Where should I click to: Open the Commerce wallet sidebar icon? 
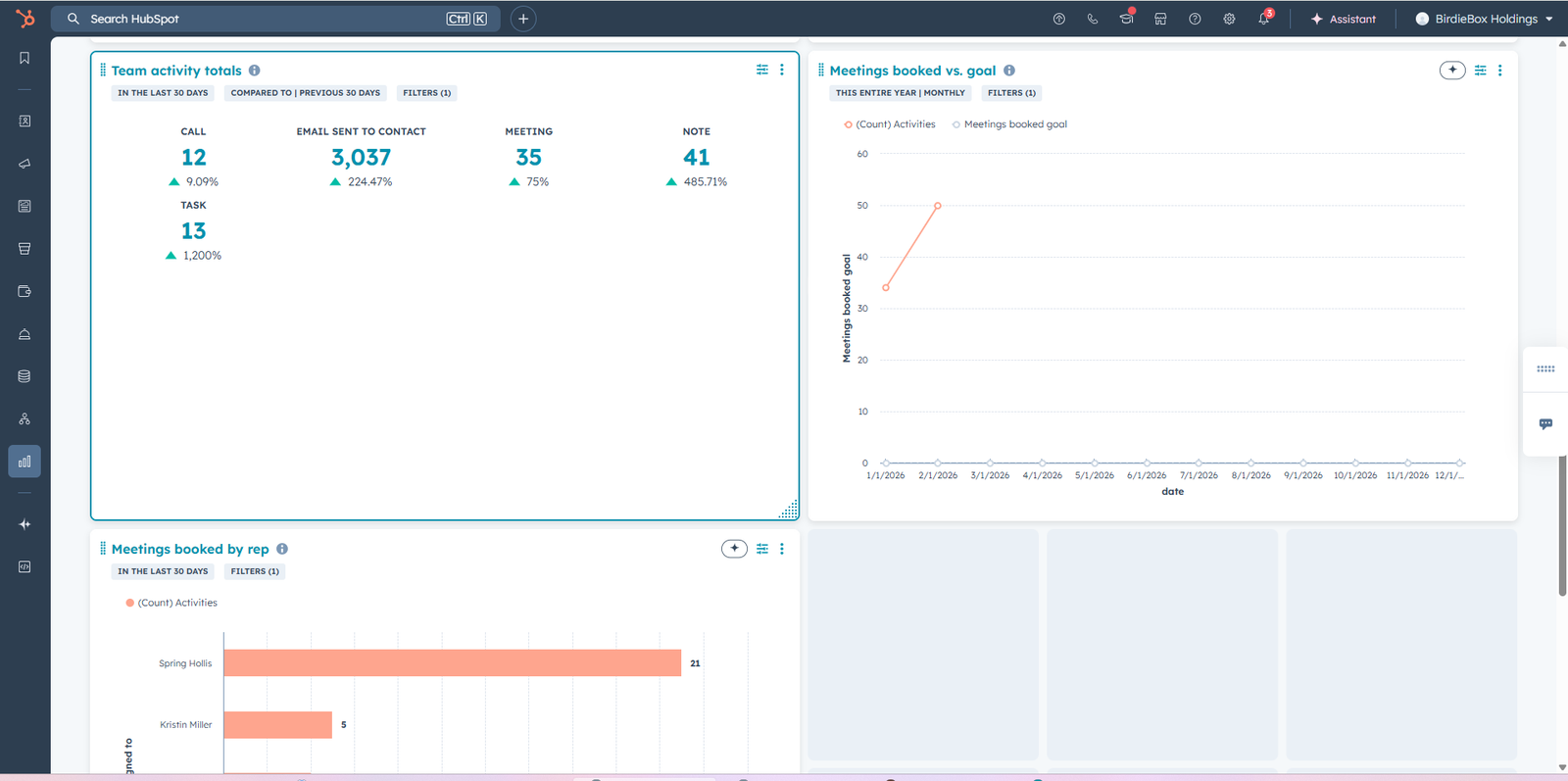[x=24, y=291]
